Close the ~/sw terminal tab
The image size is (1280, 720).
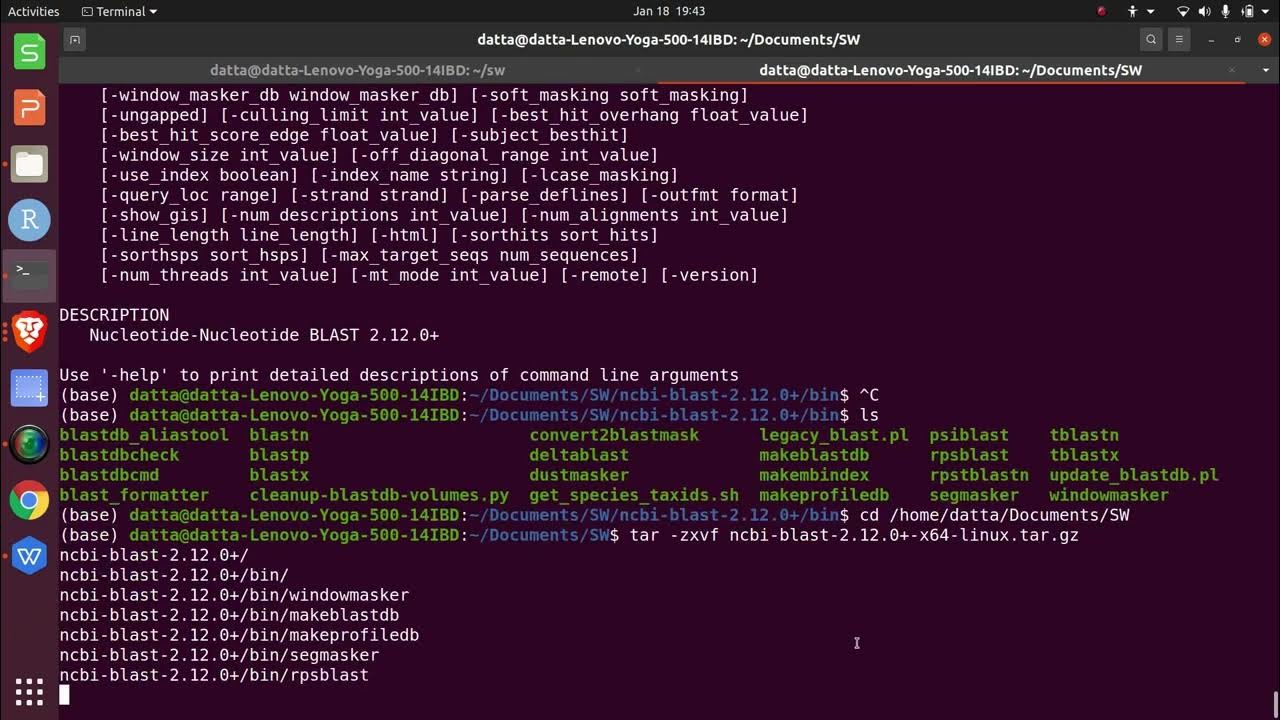click(639, 70)
